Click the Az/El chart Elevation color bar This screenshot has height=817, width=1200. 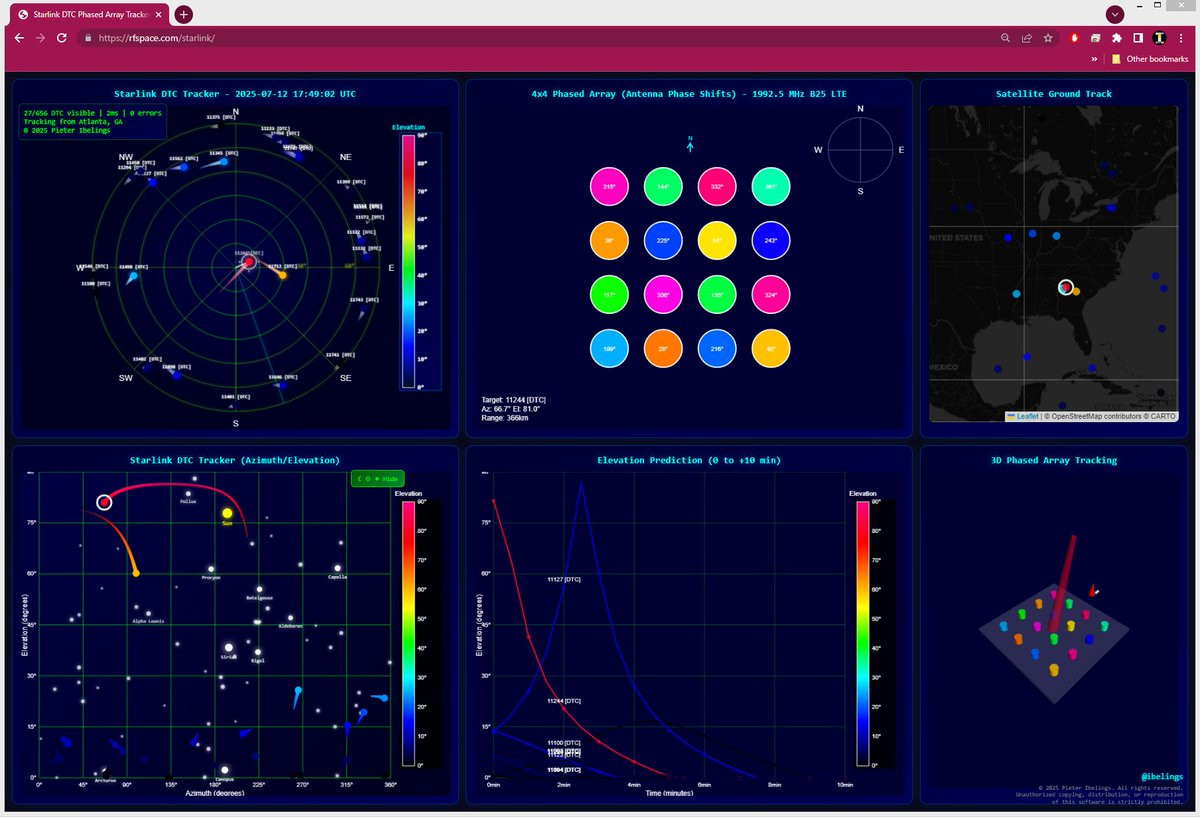[408, 633]
